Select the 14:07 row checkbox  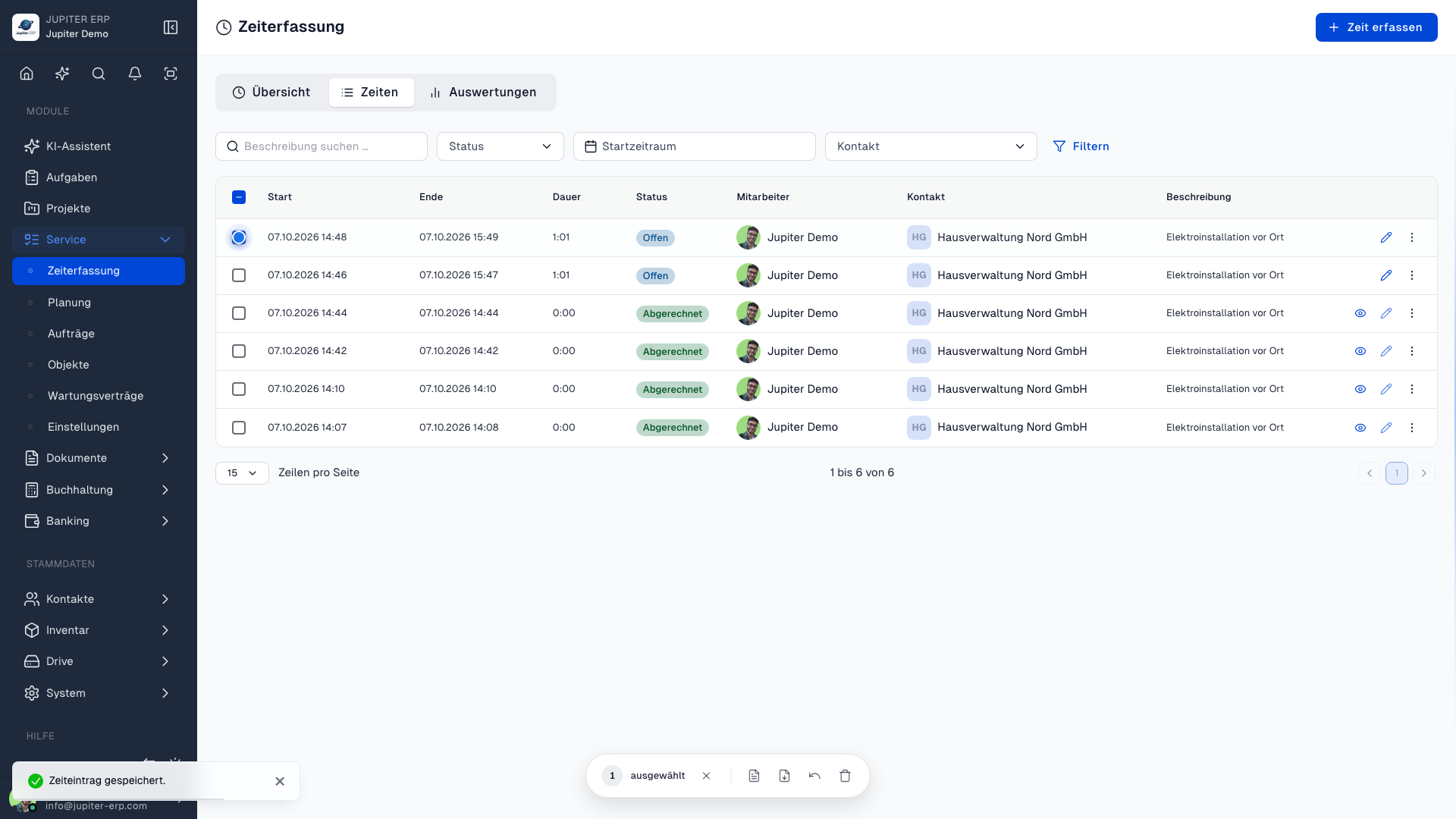coord(239,428)
